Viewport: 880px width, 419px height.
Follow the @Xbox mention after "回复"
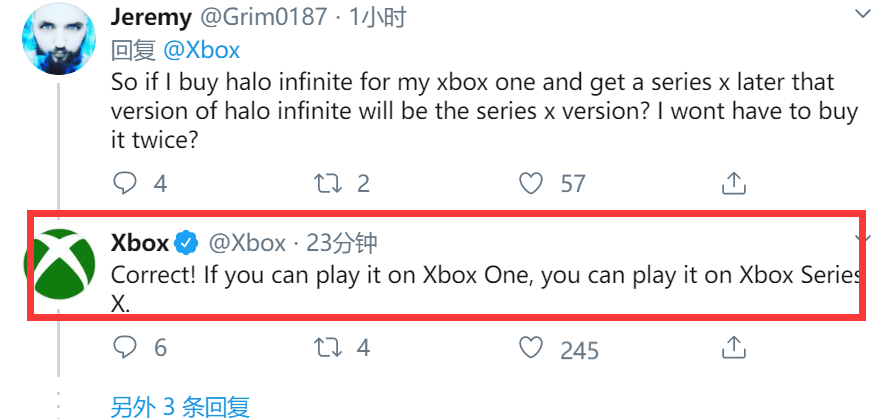click(x=203, y=49)
